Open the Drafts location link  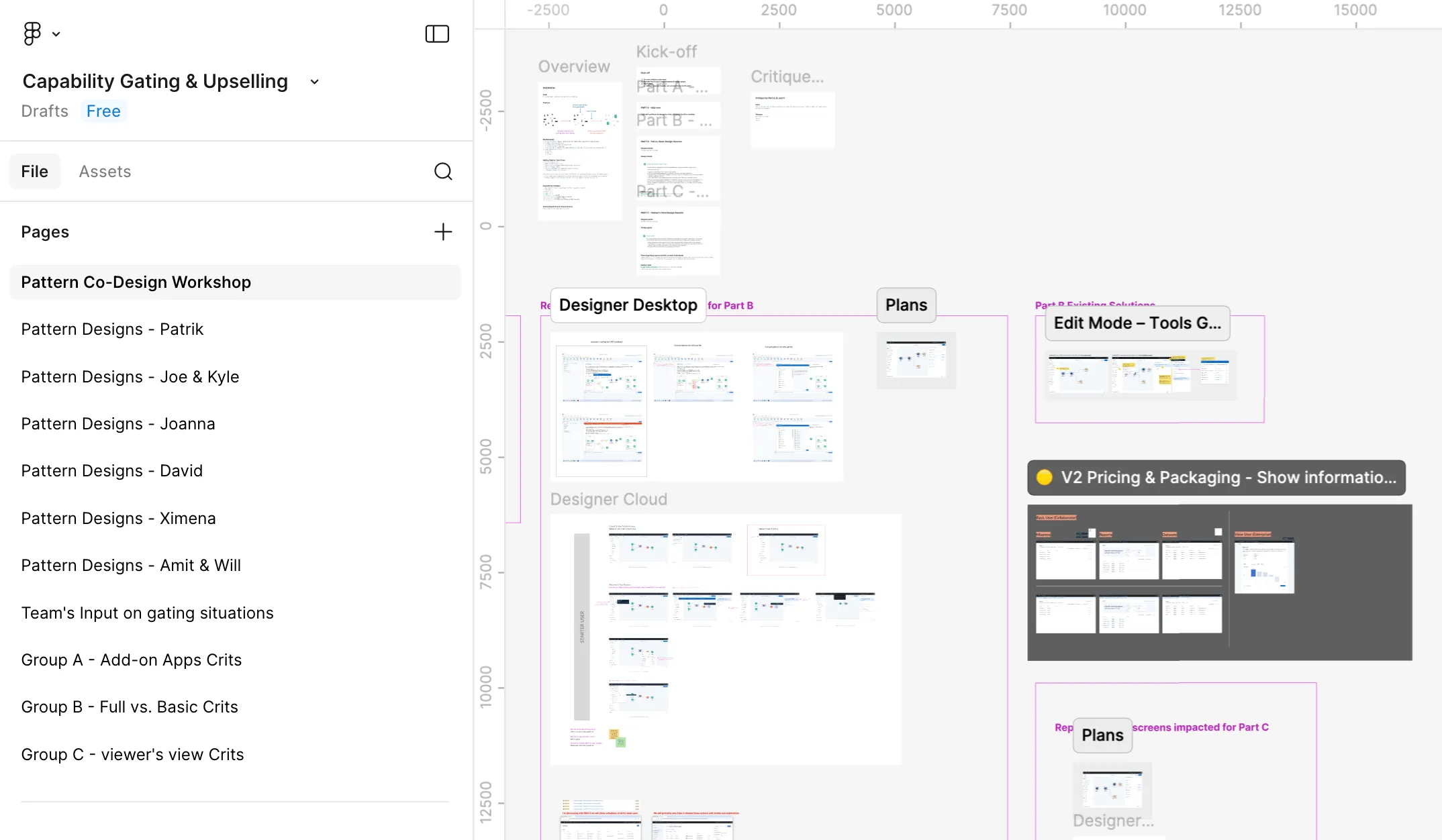tap(44, 111)
